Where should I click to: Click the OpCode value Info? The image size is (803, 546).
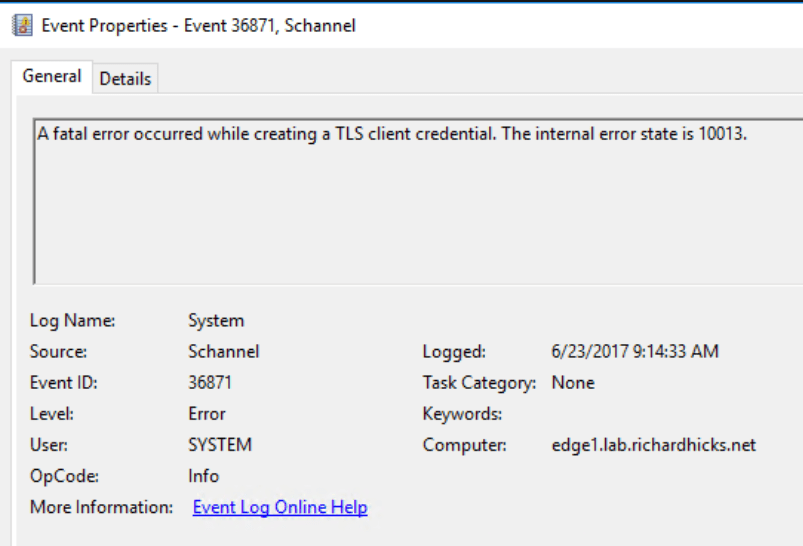coord(204,475)
